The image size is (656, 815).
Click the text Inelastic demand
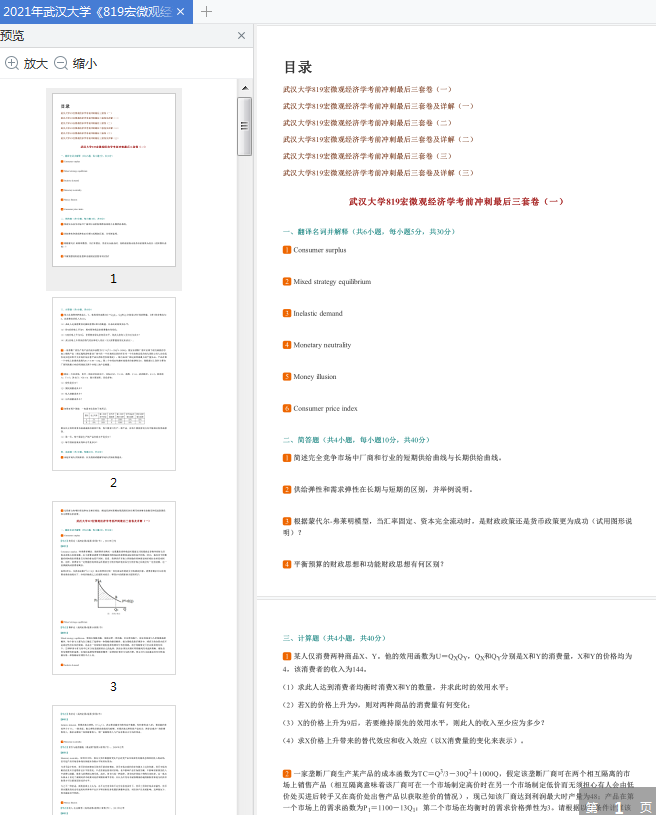click(318, 313)
